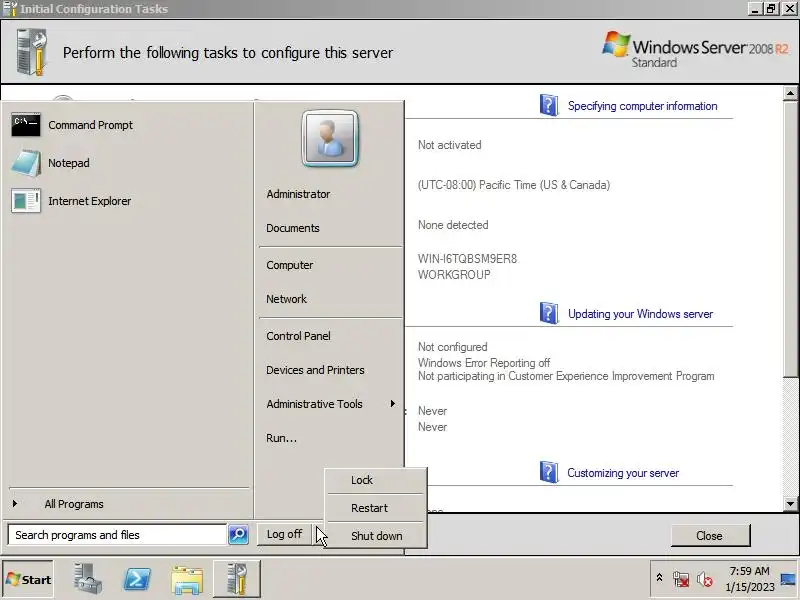Screen dimensions: 800x600
Task: Click help icon beside Customizing your server
Action: (x=549, y=472)
